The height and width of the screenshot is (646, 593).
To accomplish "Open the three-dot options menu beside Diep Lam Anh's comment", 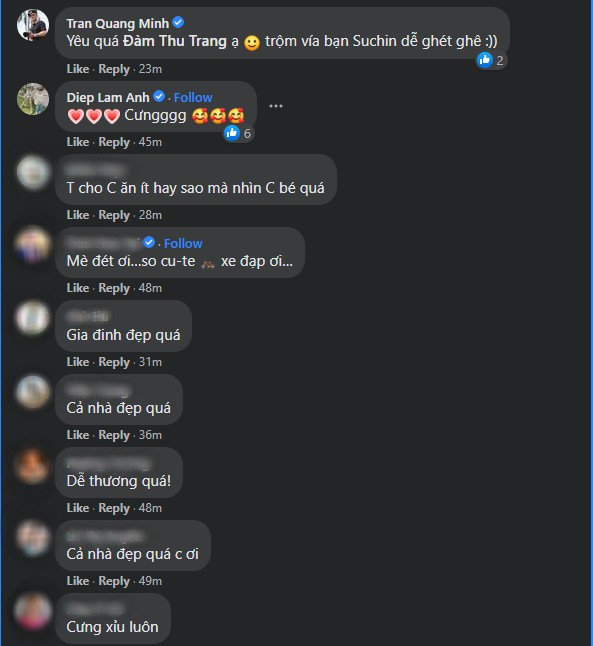I will tap(276, 106).
